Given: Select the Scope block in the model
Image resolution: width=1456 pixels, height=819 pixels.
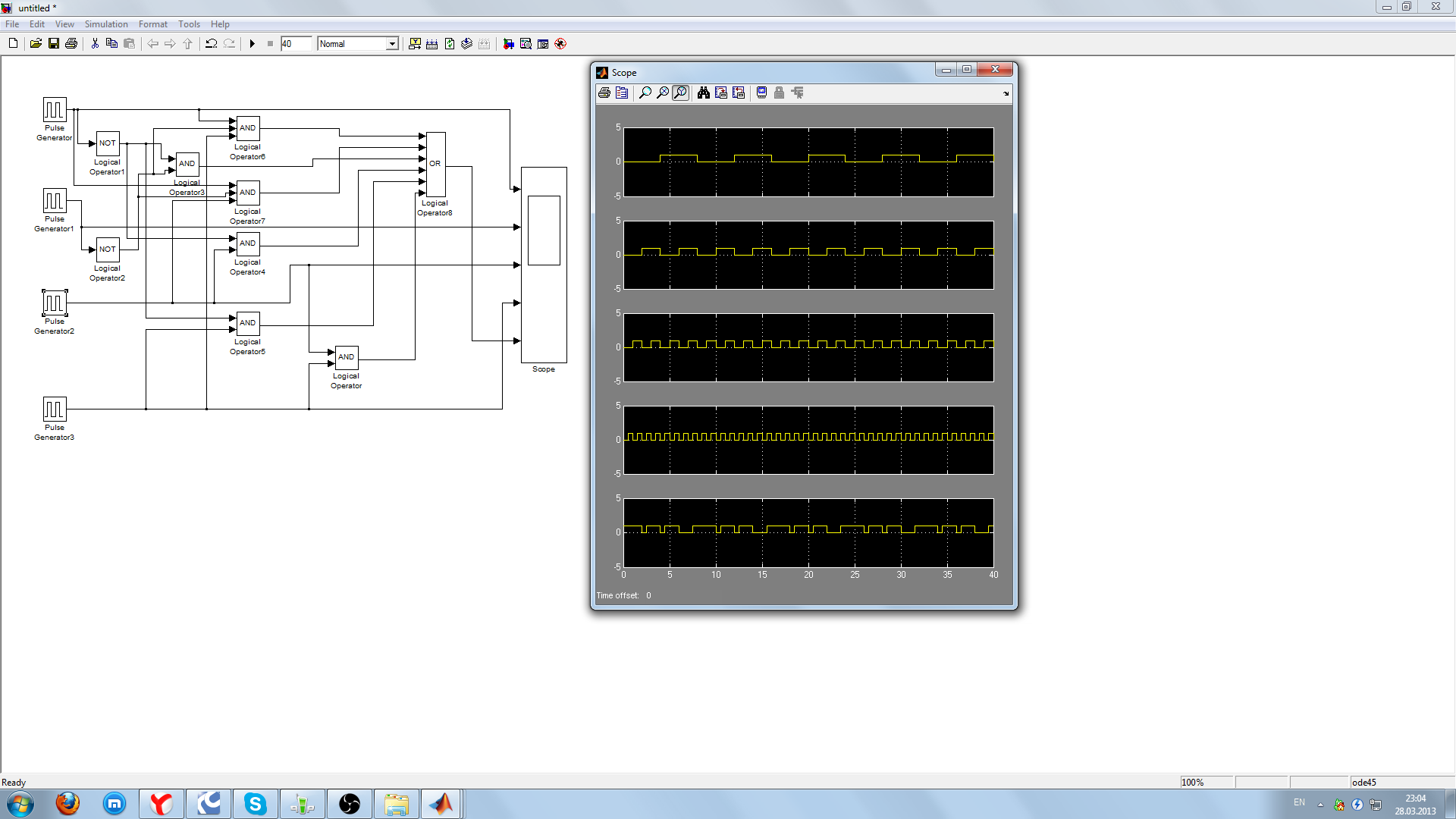Looking at the screenshot, I should click(x=544, y=265).
